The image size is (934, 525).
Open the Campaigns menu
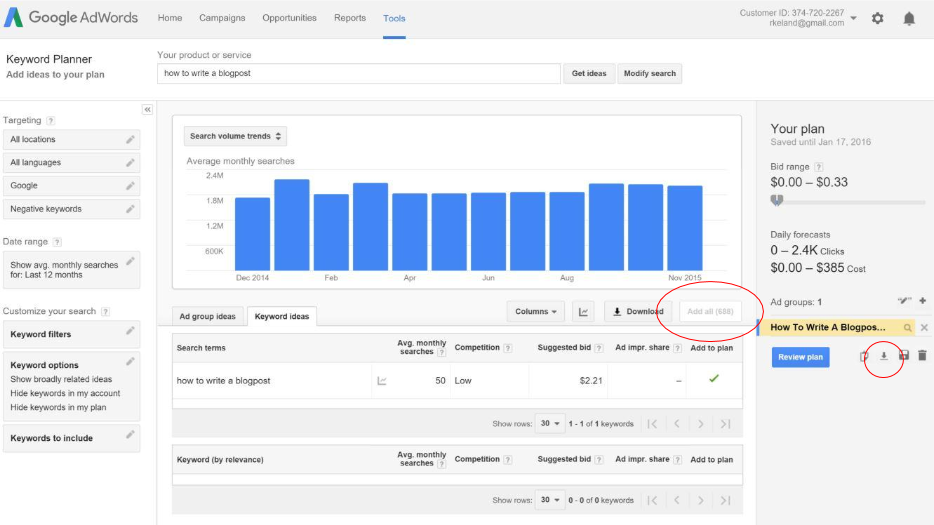click(222, 18)
